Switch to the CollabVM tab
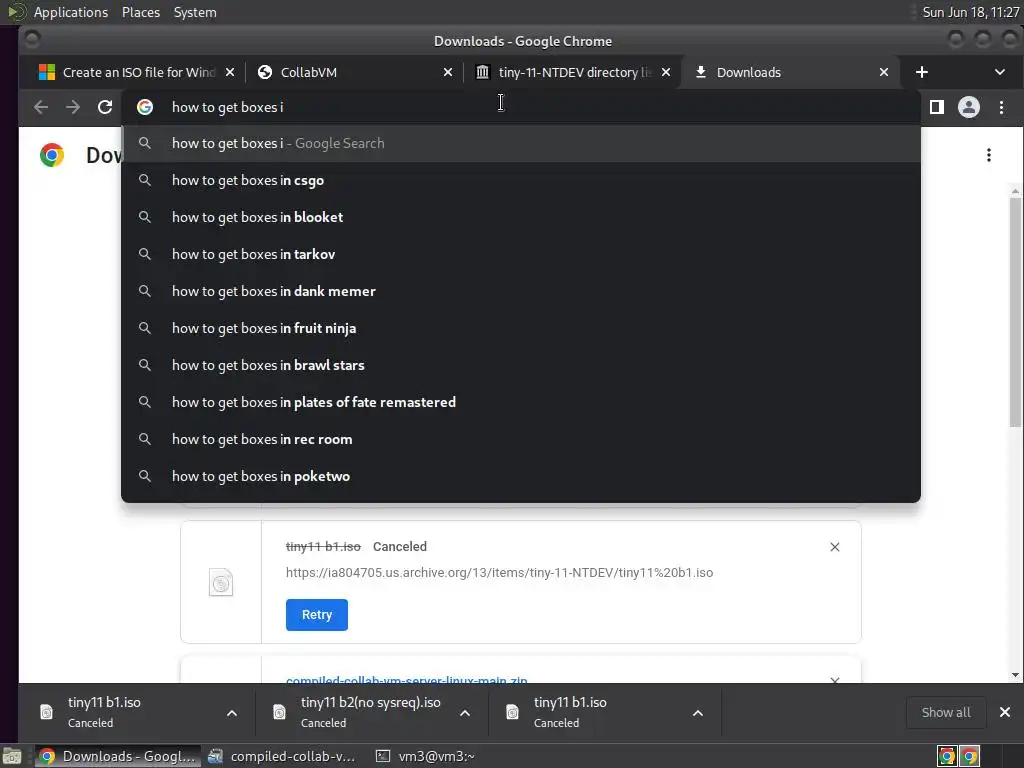Image resolution: width=1024 pixels, height=768 pixels. pyautogui.click(x=353, y=72)
